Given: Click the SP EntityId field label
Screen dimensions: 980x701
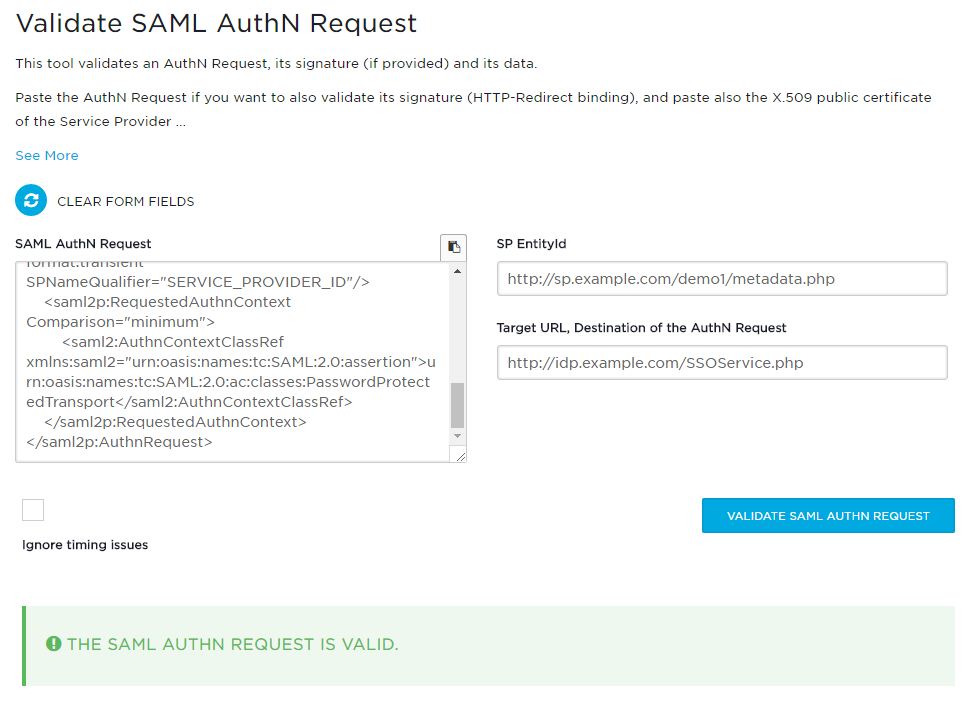Looking at the screenshot, I should tap(531, 244).
